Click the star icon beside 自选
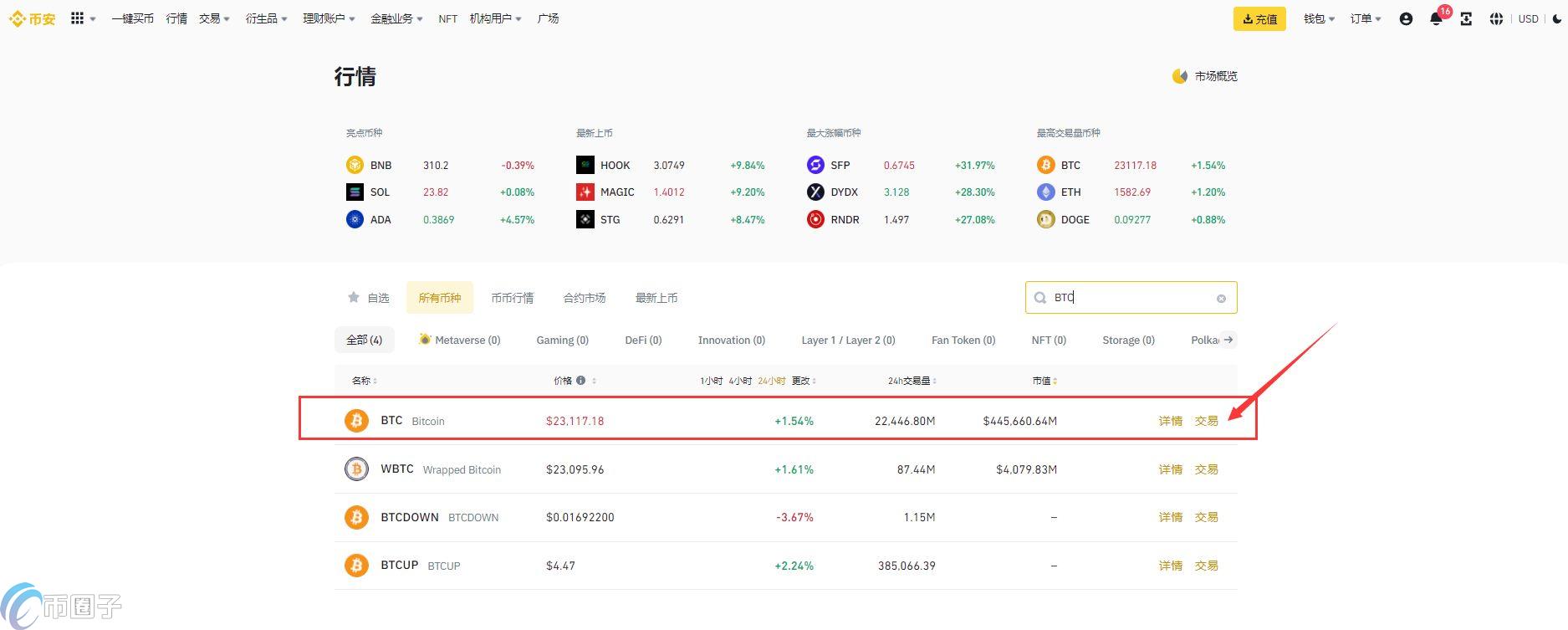Viewport: 1568px width, 630px height. point(353,297)
